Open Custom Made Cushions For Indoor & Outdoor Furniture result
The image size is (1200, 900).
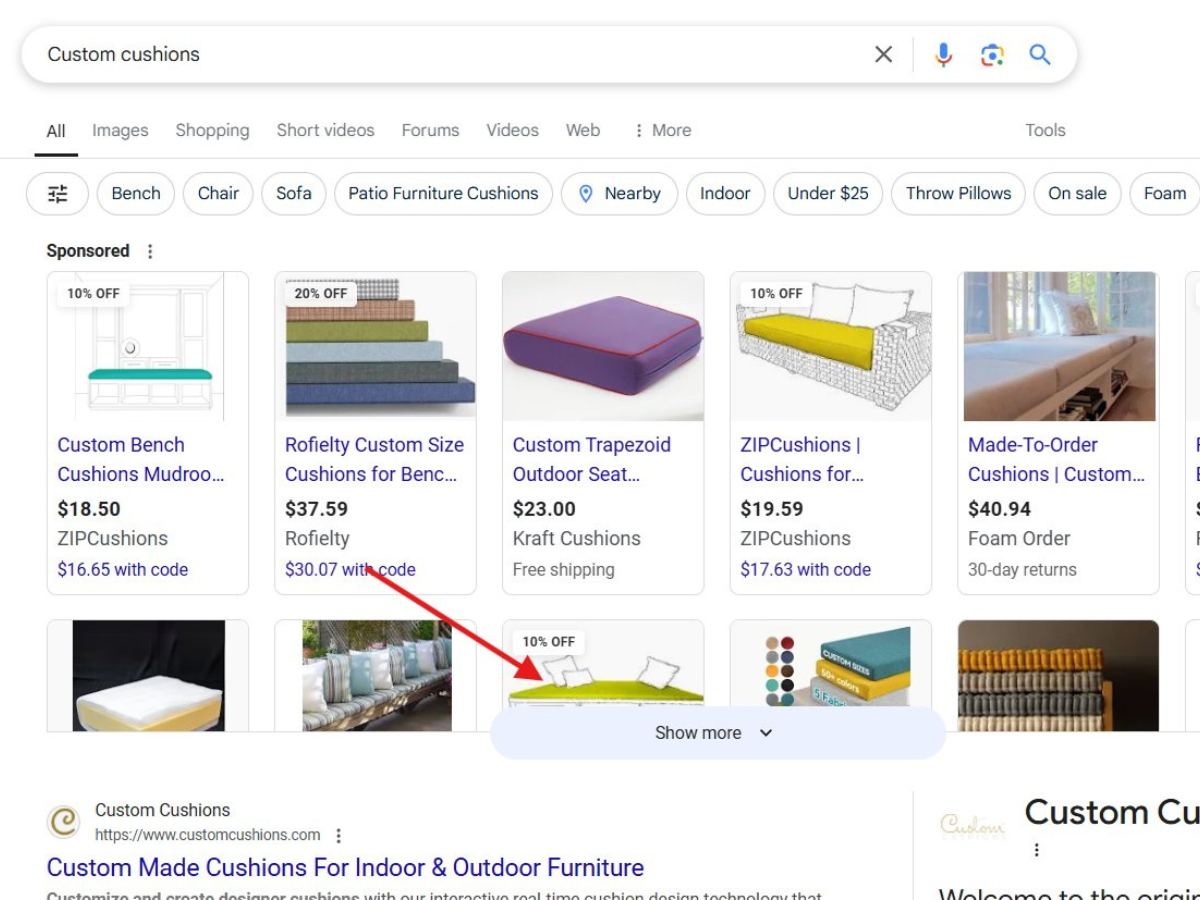coord(345,867)
